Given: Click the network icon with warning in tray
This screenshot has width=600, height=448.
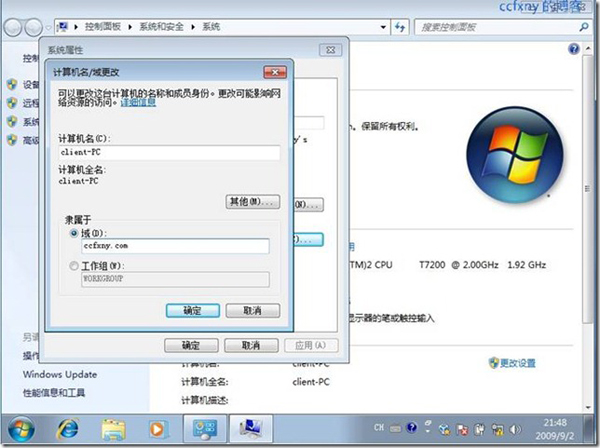Looking at the screenshot, I should [498, 430].
